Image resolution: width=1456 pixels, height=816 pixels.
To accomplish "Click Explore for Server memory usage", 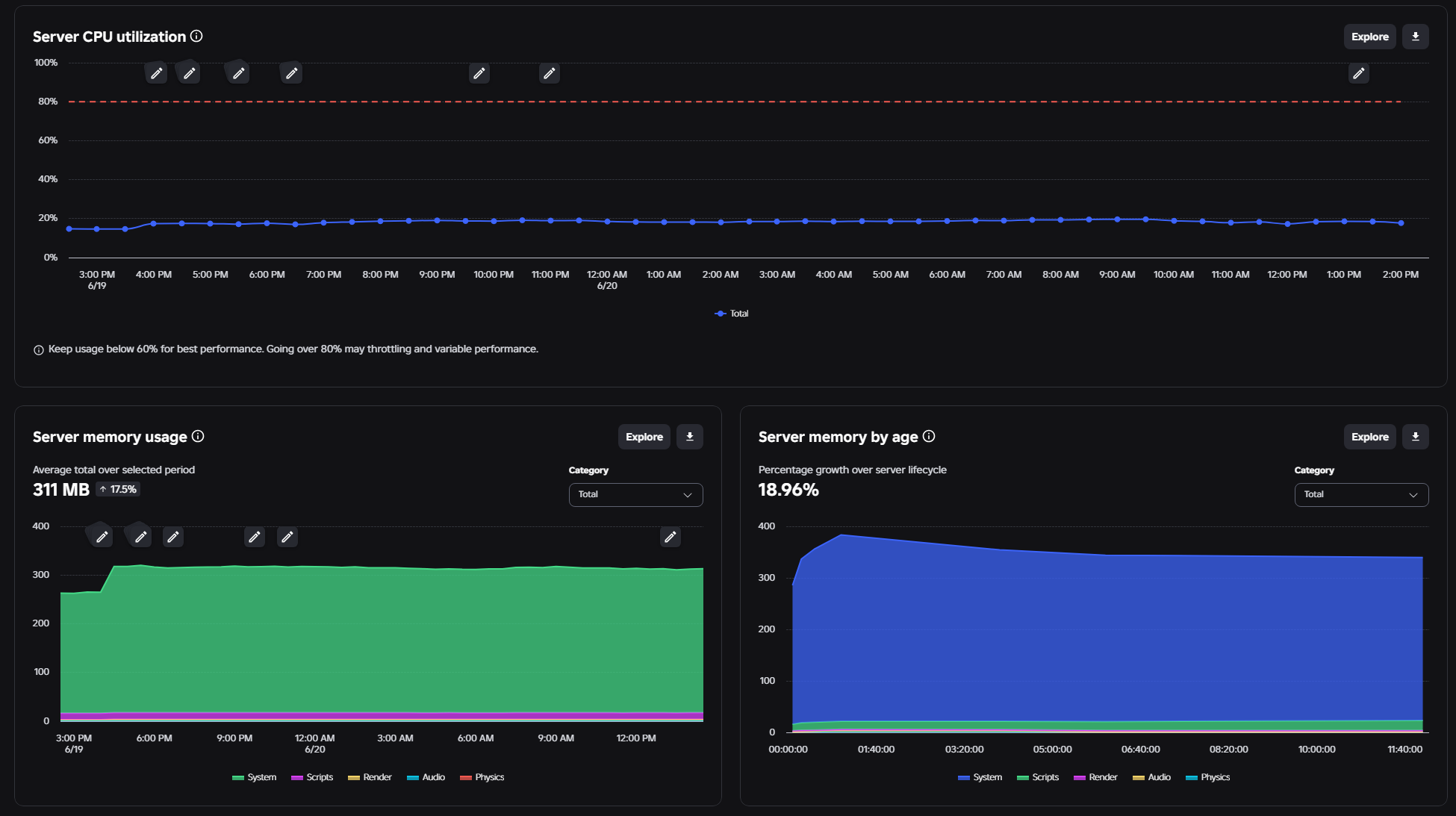I will click(644, 437).
